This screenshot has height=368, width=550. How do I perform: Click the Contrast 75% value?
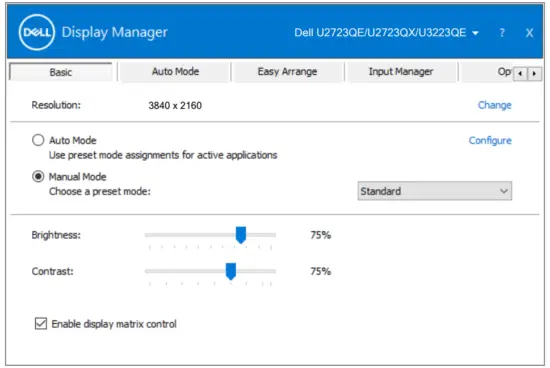click(x=321, y=271)
